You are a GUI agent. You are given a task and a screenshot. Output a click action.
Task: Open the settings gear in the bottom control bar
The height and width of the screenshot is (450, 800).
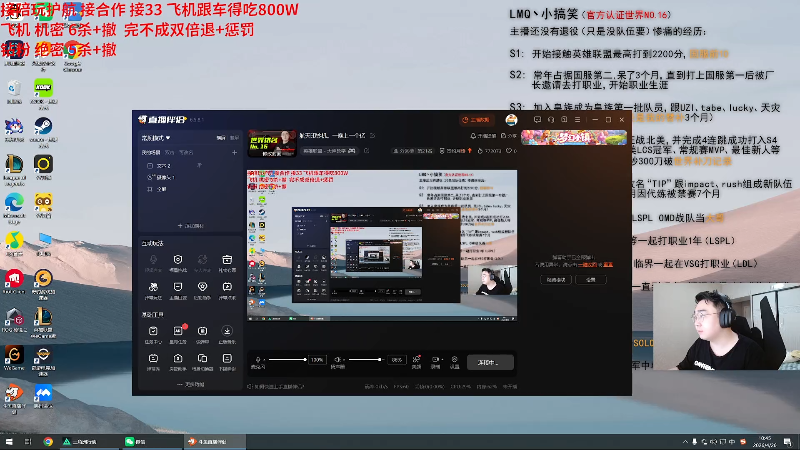tap(455, 360)
